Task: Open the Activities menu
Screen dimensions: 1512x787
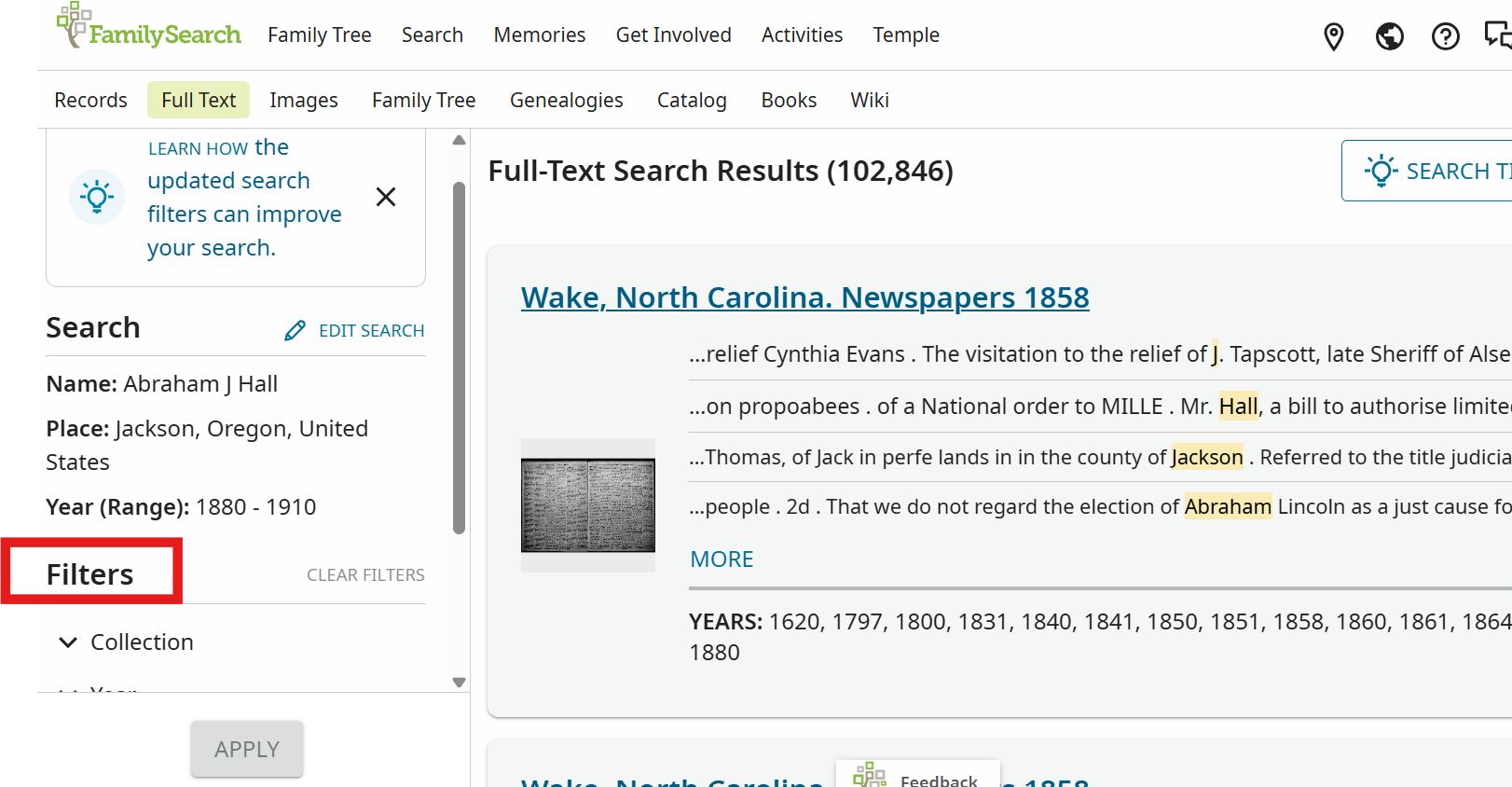Action: tap(803, 35)
